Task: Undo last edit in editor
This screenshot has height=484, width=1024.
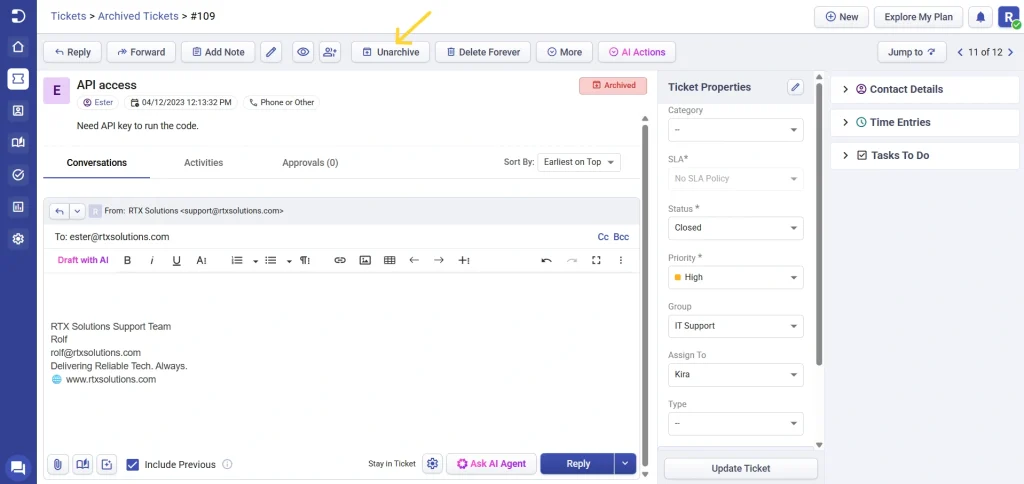Action: 547,260
